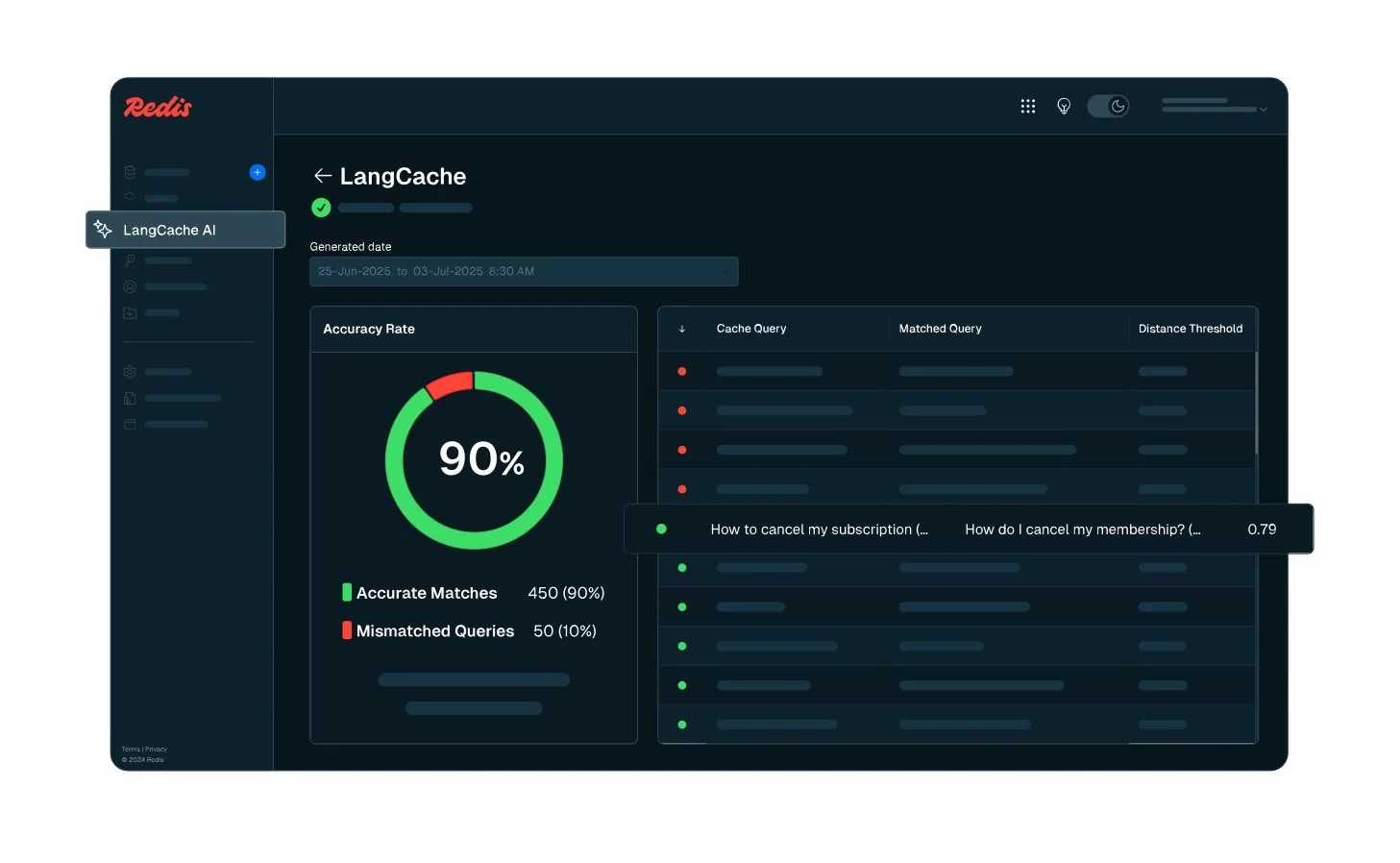Click the documents icon in sidebar
The image size is (1400, 863).
130,398
